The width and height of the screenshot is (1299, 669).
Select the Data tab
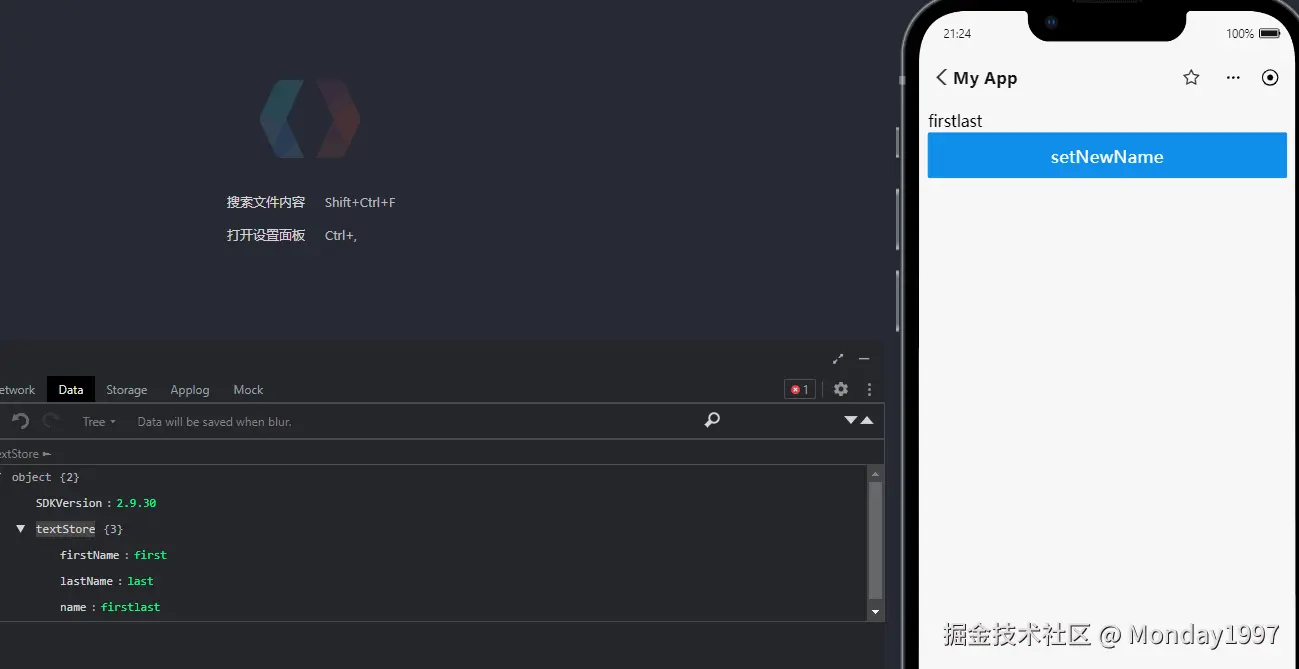click(x=71, y=390)
